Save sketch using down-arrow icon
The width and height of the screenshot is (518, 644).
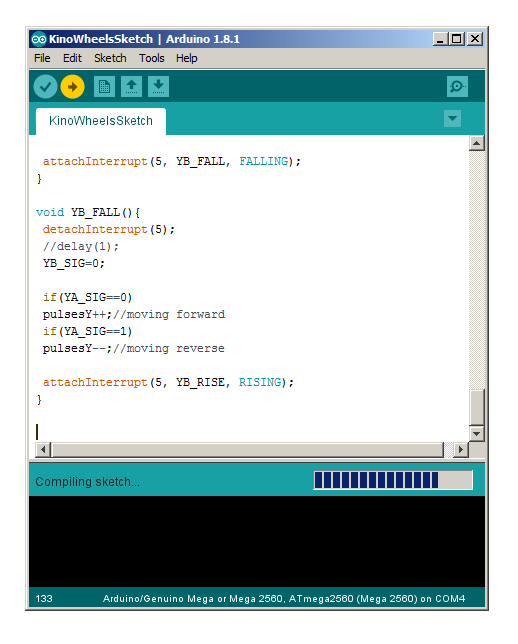[x=158, y=87]
